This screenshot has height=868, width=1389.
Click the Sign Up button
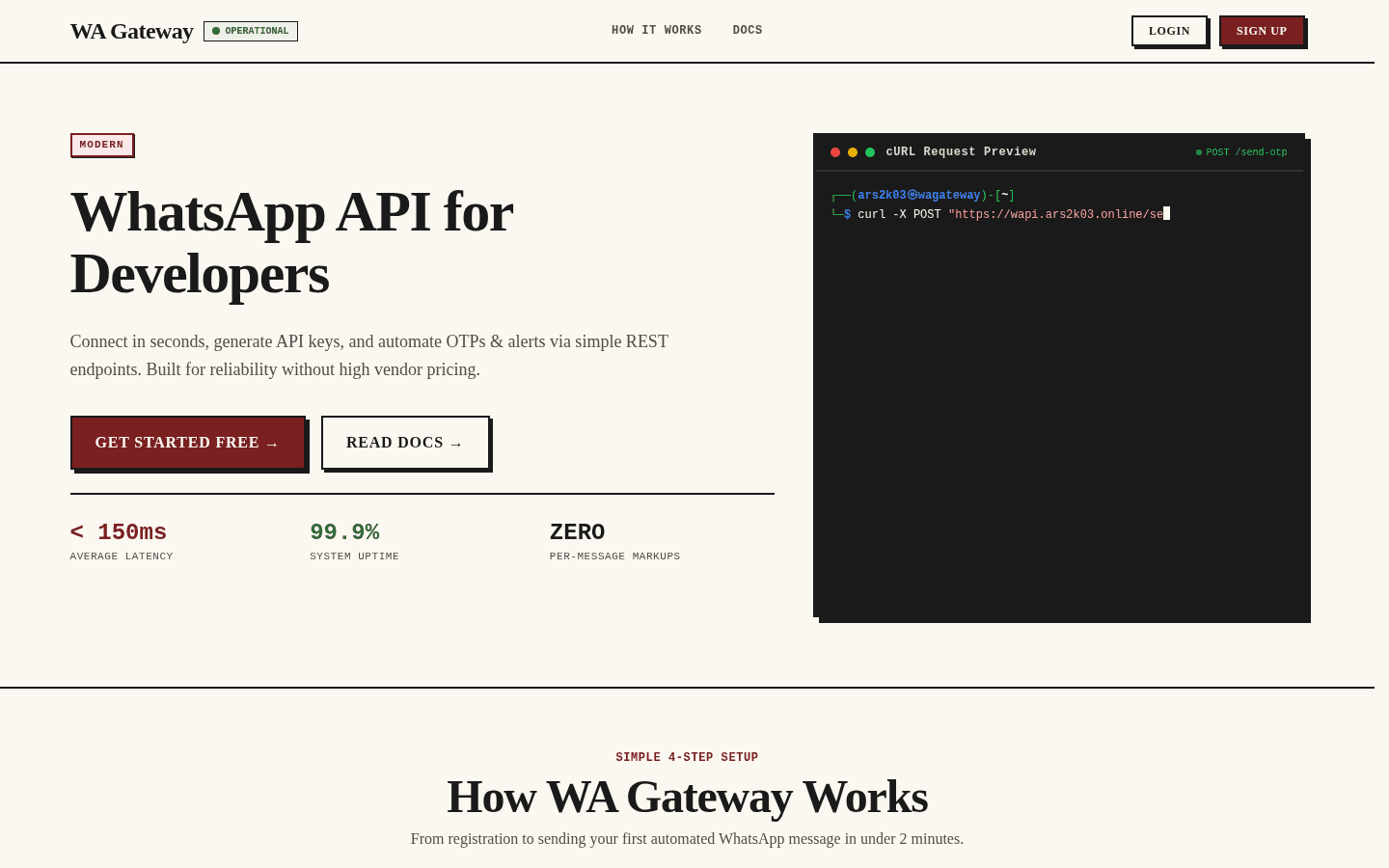1262,31
